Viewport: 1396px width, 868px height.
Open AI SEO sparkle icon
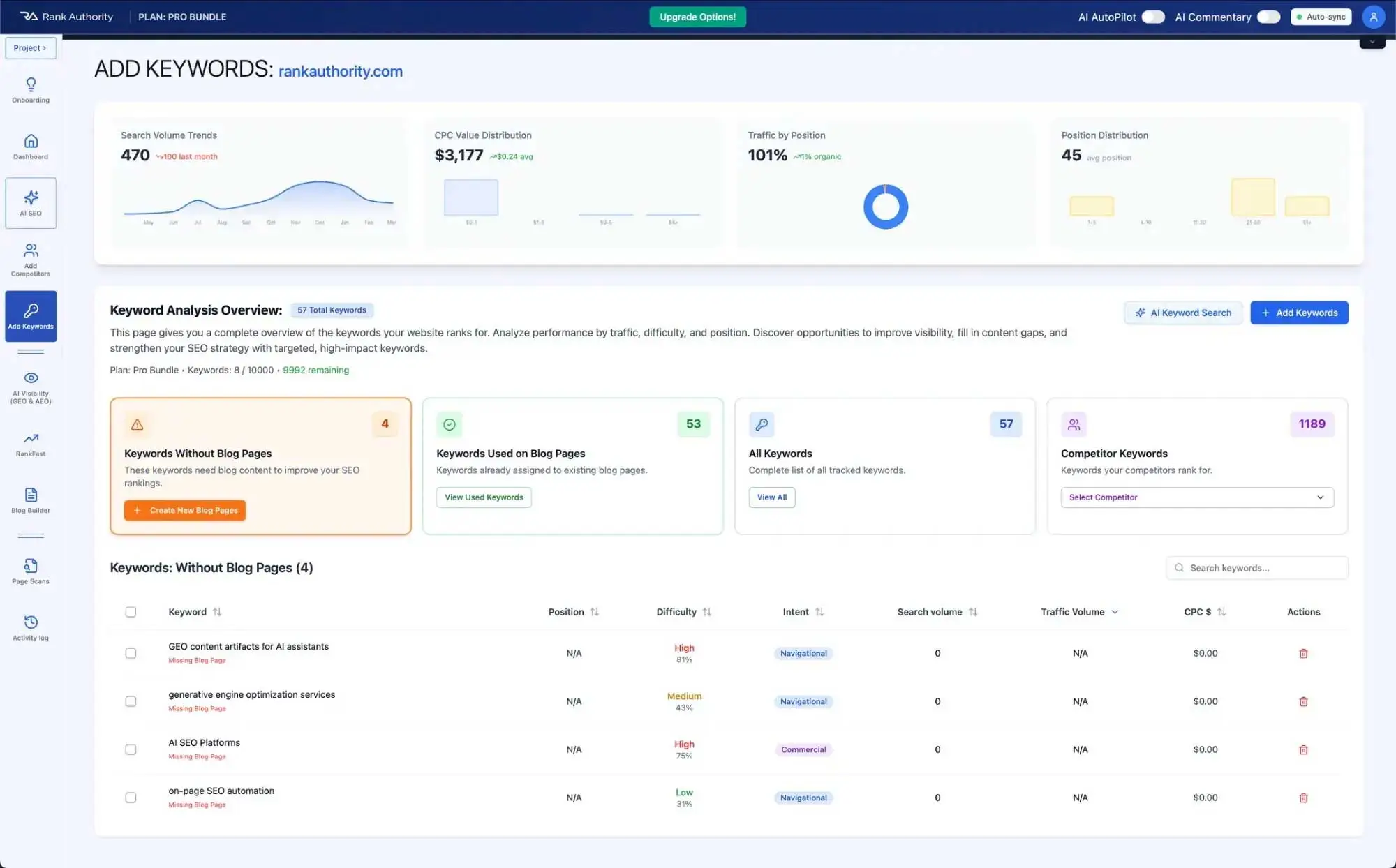point(31,197)
